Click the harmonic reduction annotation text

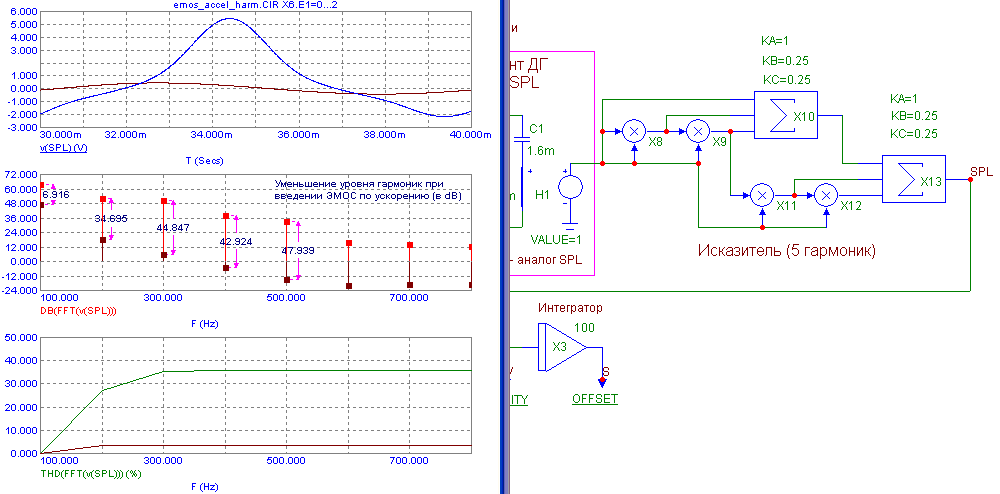[x=368, y=189]
